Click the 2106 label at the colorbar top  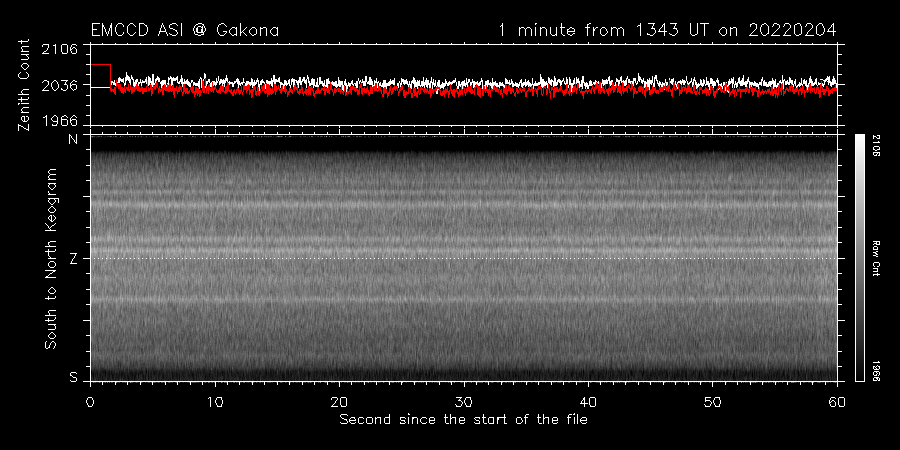click(x=876, y=146)
